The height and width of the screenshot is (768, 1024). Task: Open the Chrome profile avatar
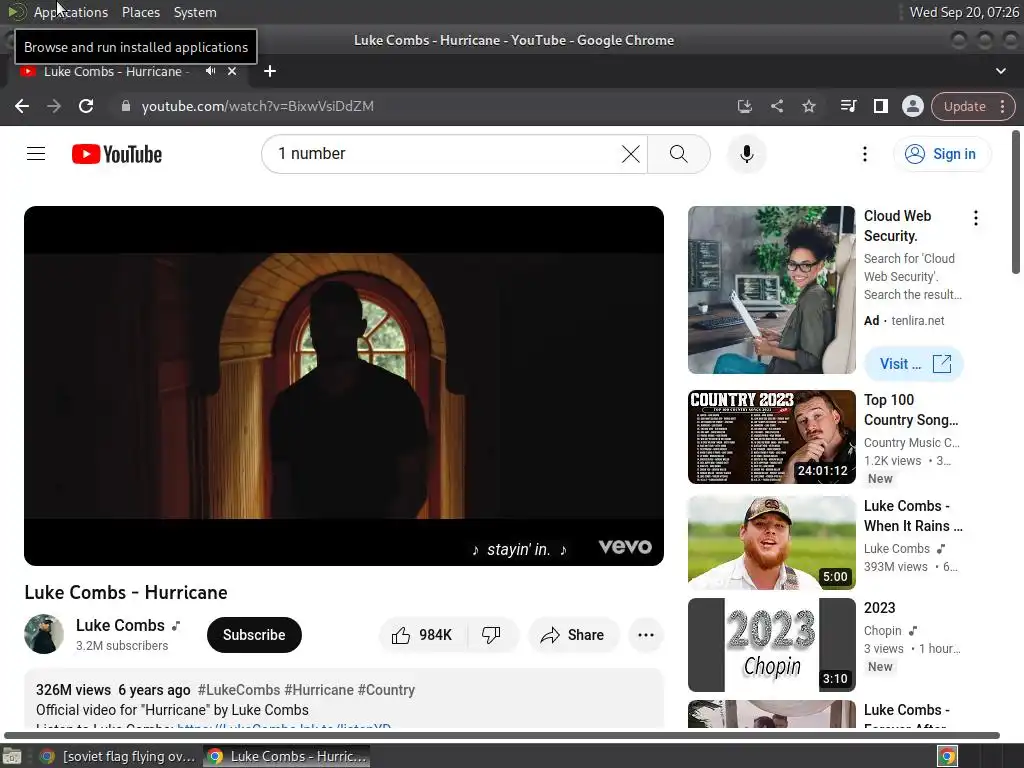[x=912, y=106]
